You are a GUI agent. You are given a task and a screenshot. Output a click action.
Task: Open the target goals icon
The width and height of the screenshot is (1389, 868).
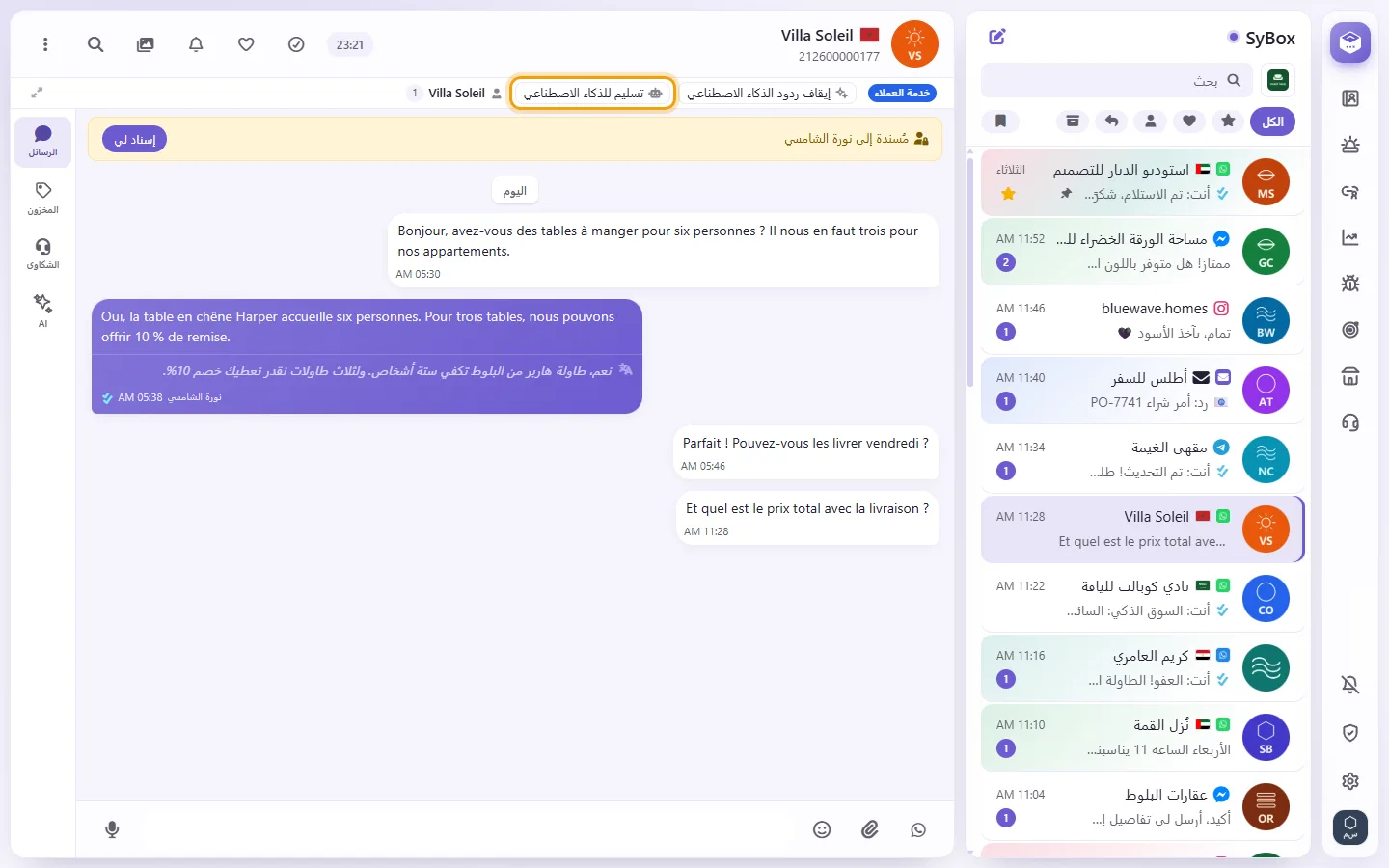tap(1350, 330)
